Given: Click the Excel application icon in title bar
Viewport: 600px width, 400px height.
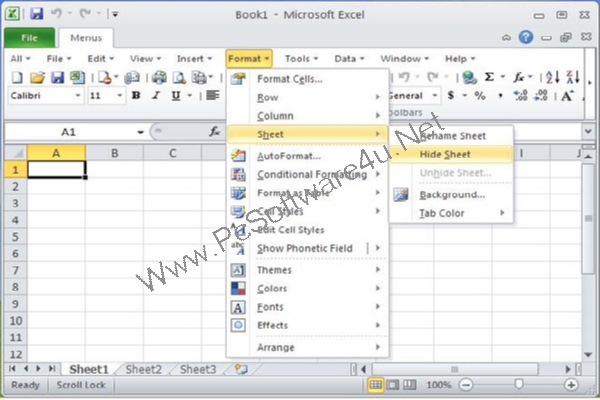Looking at the screenshot, I should coord(13,14).
